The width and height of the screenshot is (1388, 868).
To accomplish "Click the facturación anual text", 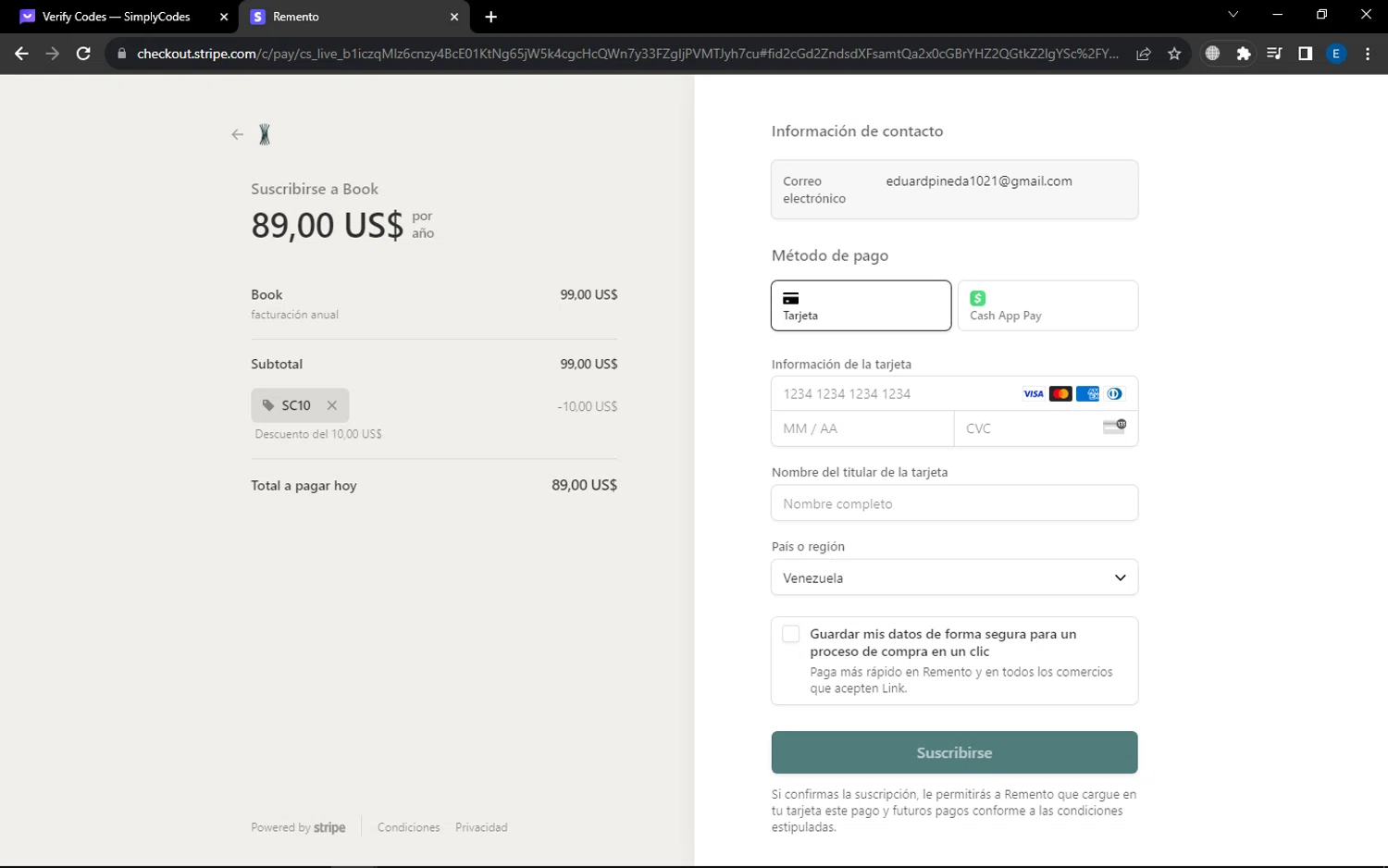I will click(x=294, y=315).
